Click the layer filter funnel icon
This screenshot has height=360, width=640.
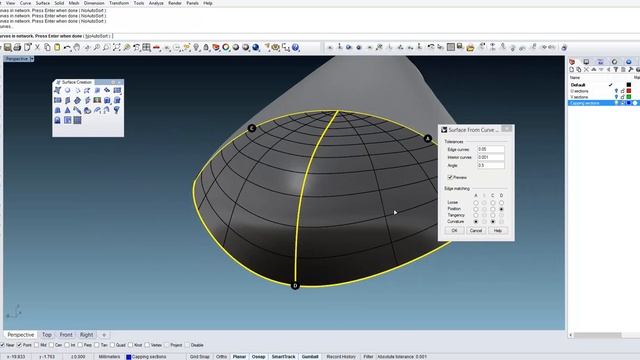[616, 70]
